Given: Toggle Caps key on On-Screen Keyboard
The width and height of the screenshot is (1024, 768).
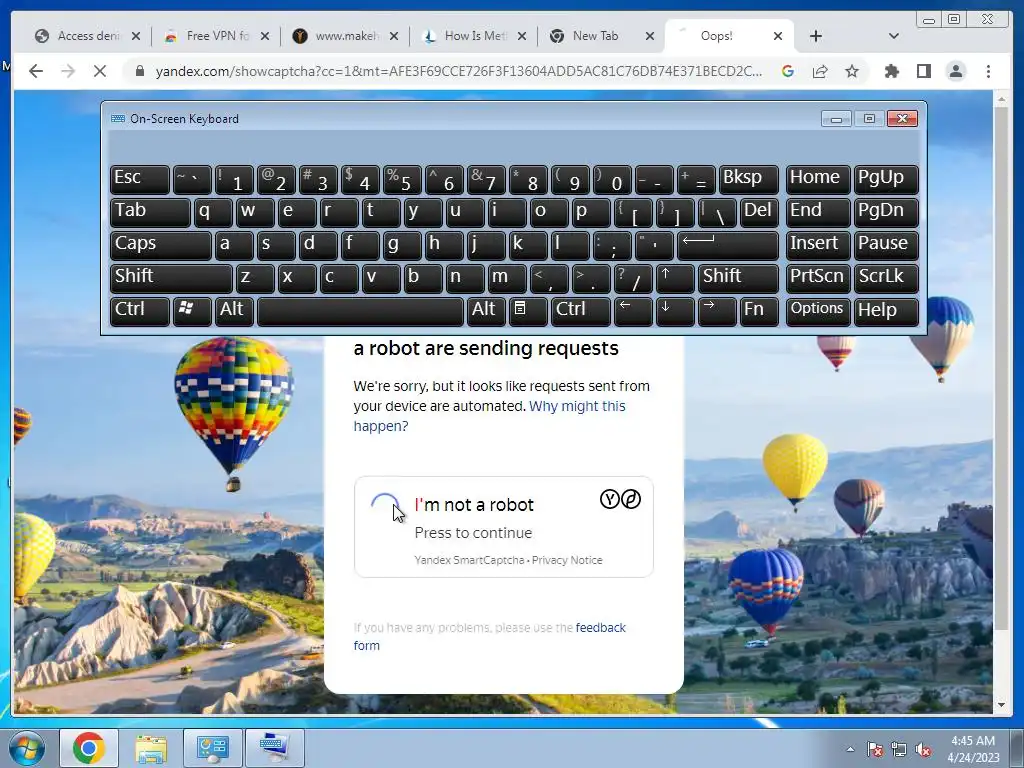Looking at the screenshot, I should [161, 245].
